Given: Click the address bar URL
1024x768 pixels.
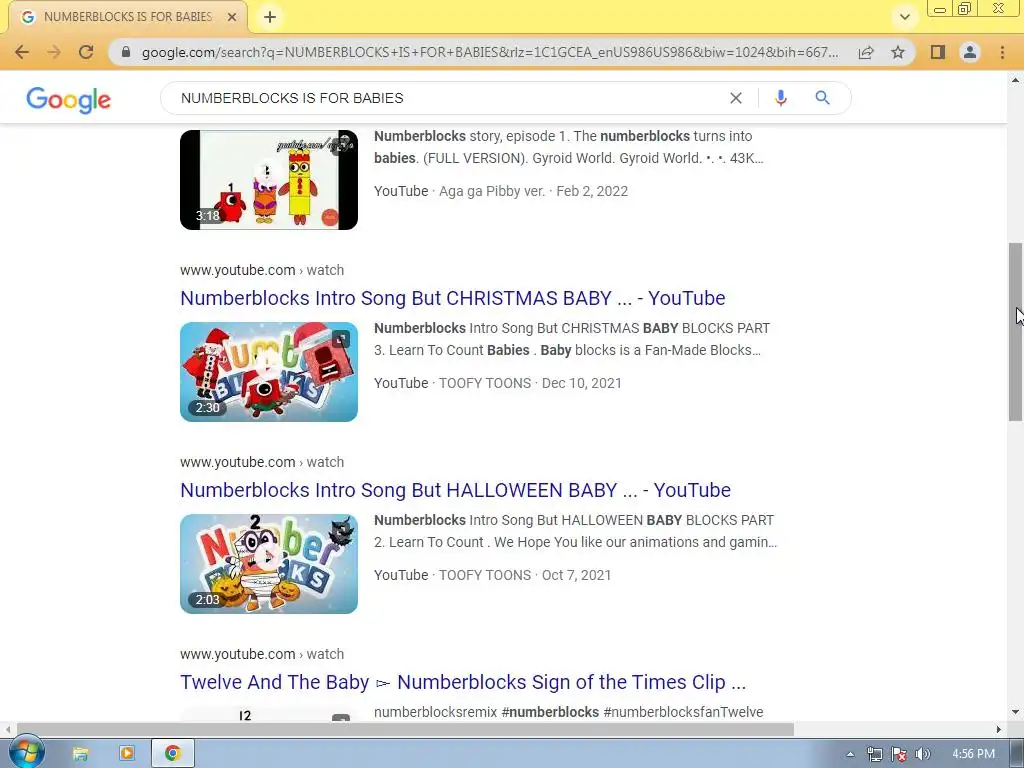Looking at the screenshot, I should point(490,52).
